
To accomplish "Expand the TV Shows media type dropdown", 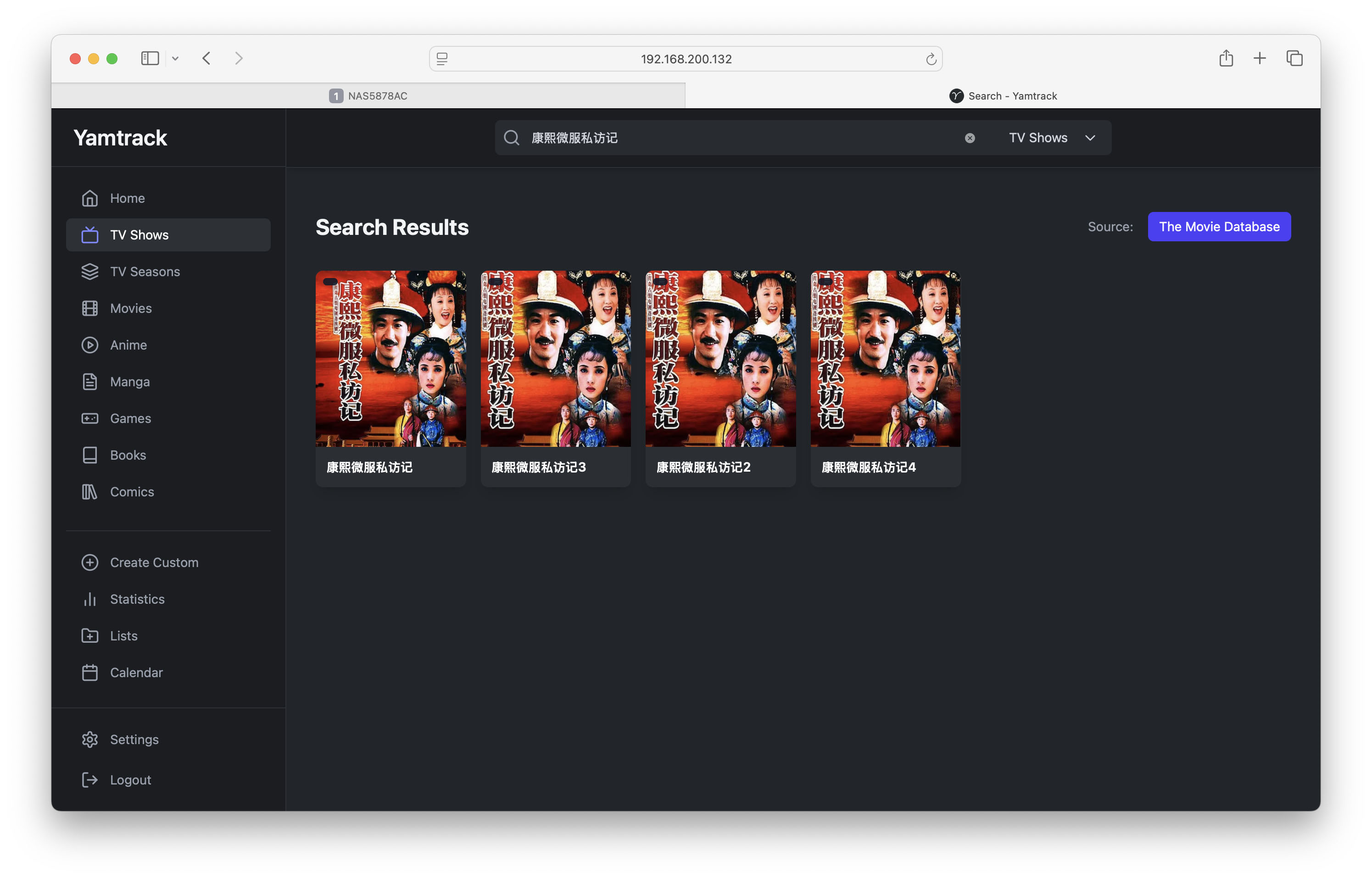I will tap(1051, 138).
